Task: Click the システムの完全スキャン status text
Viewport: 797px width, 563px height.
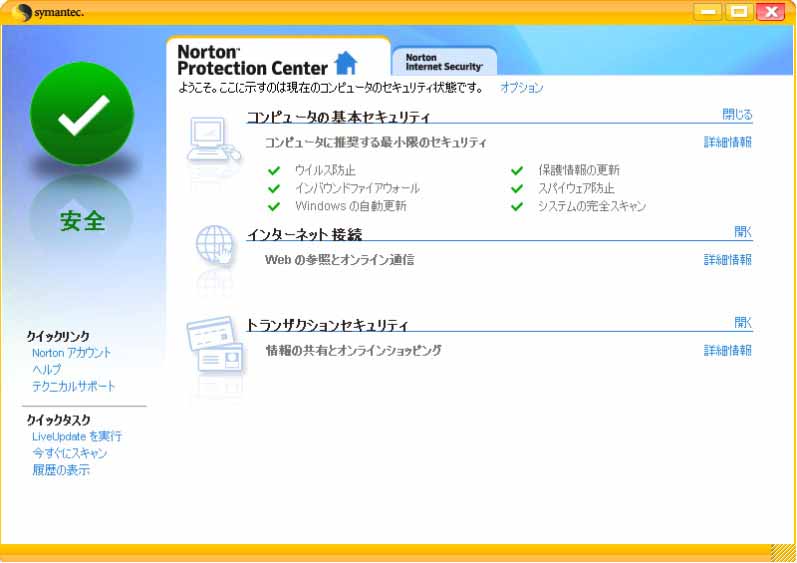Action: tap(592, 206)
